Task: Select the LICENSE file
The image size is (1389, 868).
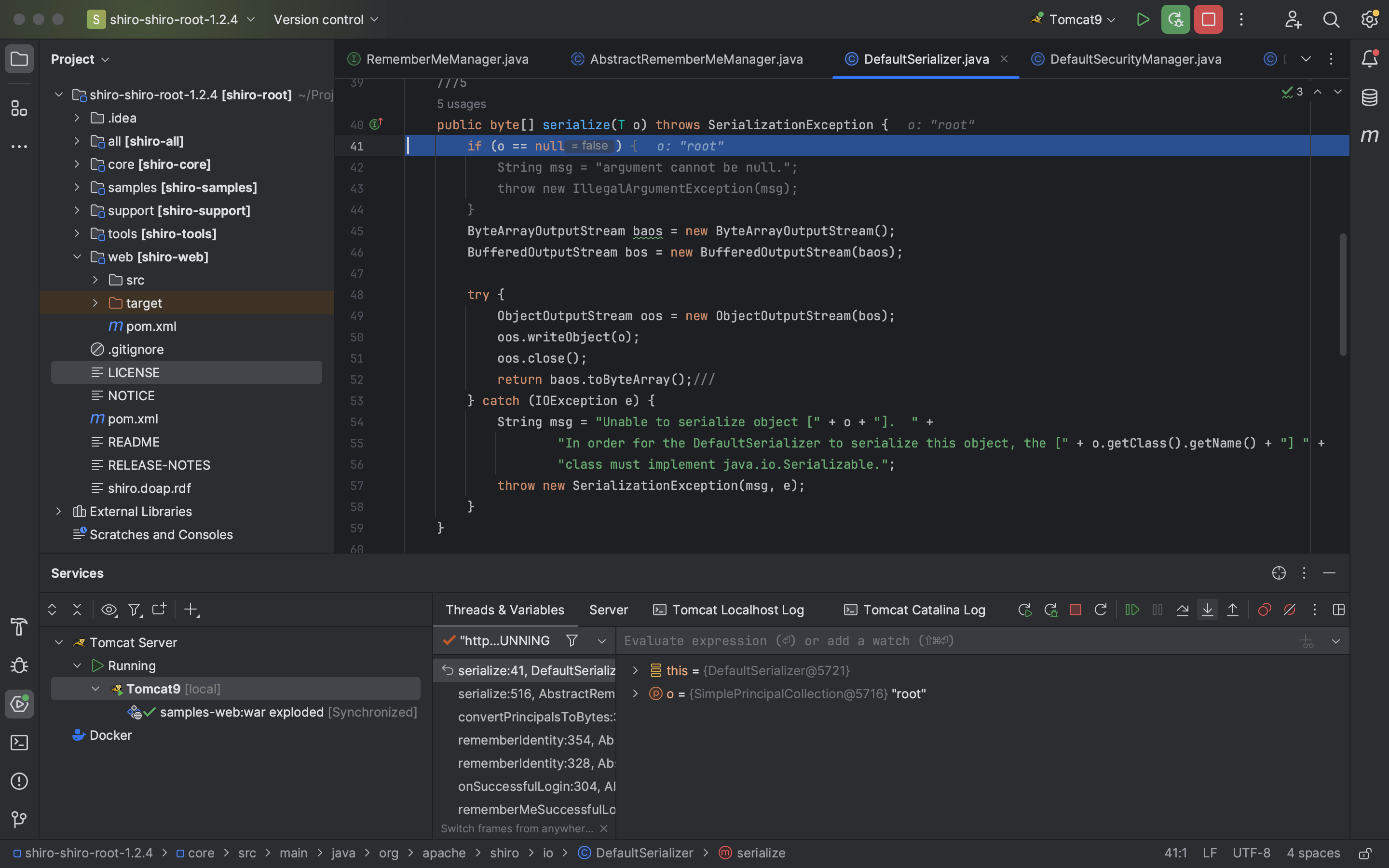Action: coord(187,373)
